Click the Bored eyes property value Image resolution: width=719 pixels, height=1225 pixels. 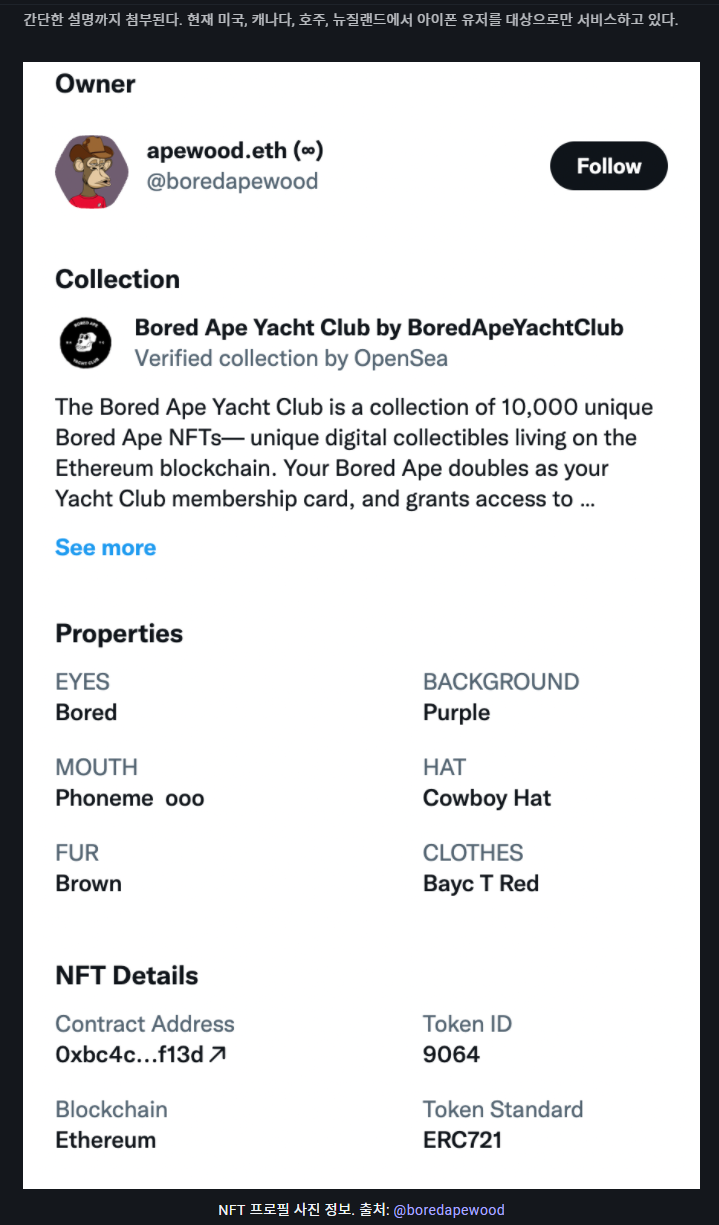(x=86, y=713)
